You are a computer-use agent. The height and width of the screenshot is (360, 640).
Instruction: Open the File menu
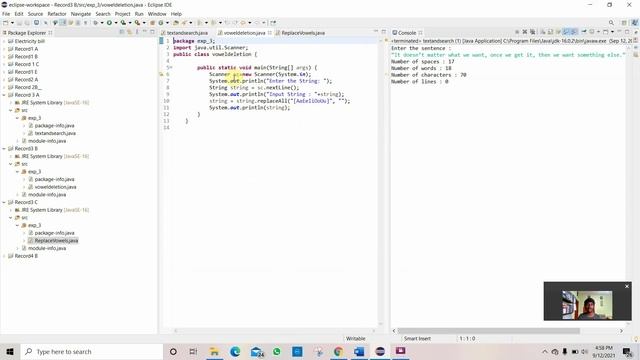point(6,14)
